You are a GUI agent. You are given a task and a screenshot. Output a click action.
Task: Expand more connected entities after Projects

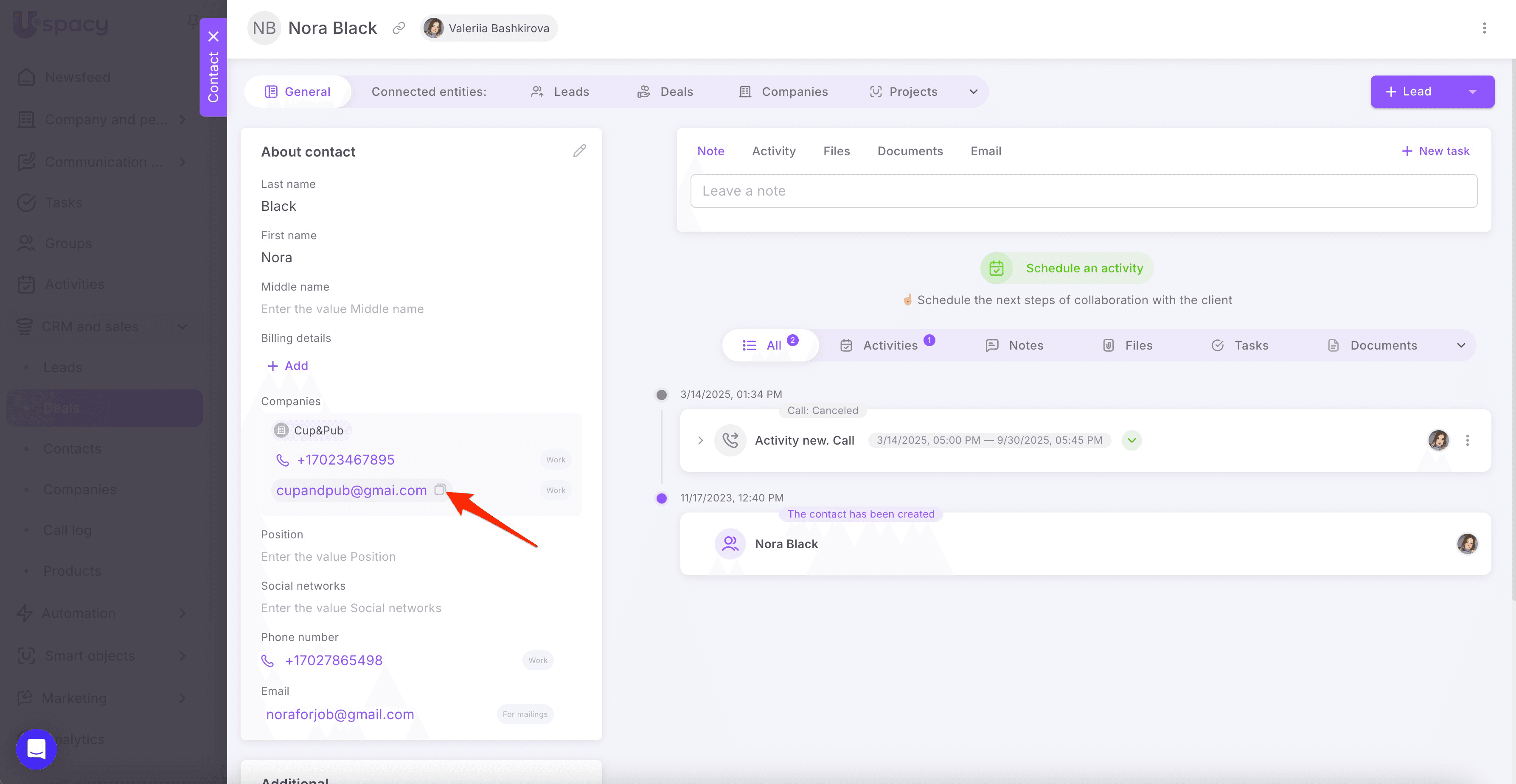pyautogui.click(x=973, y=92)
